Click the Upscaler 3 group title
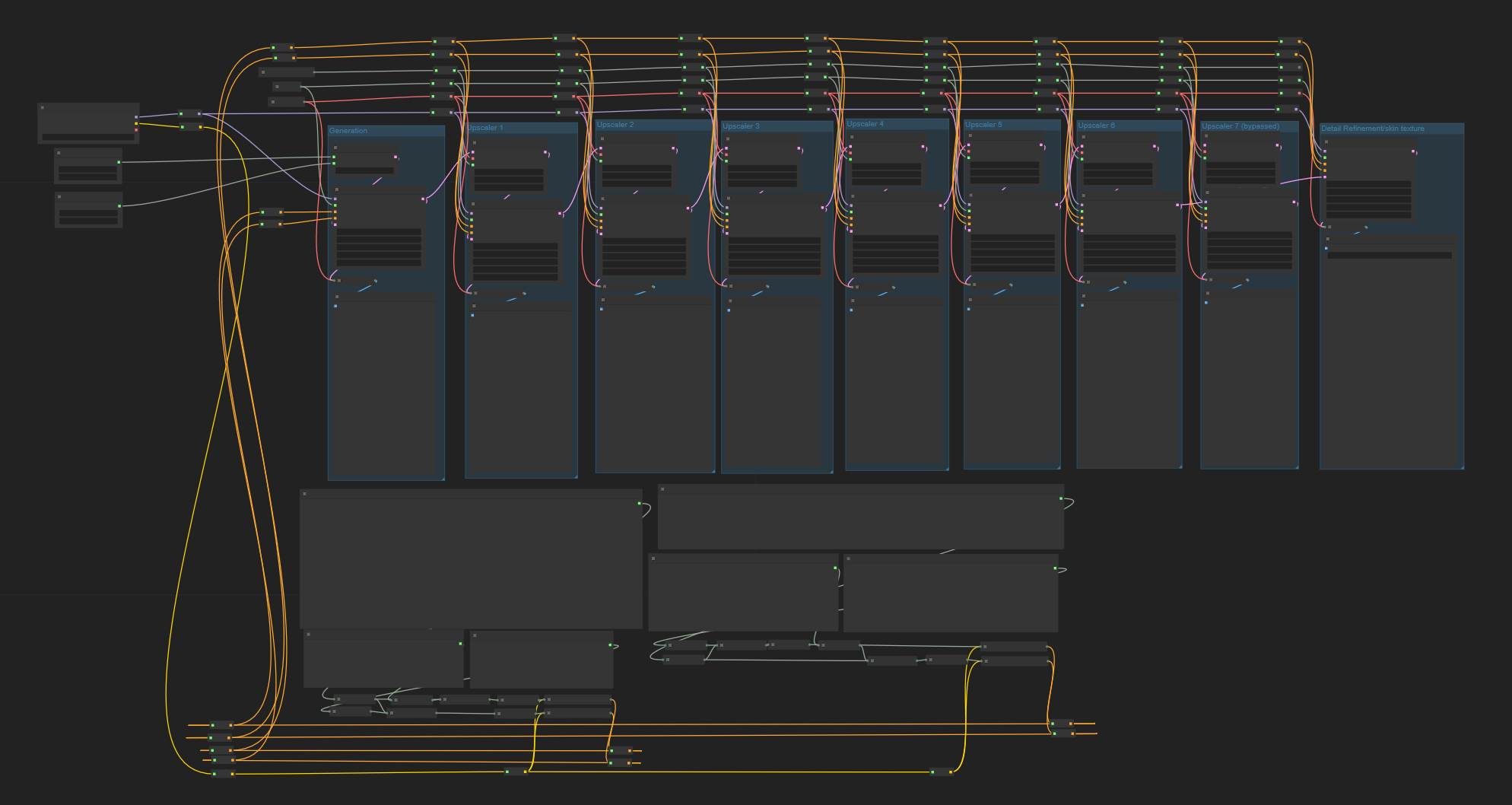Viewport: 1512px width, 805px height. (x=741, y=126)
